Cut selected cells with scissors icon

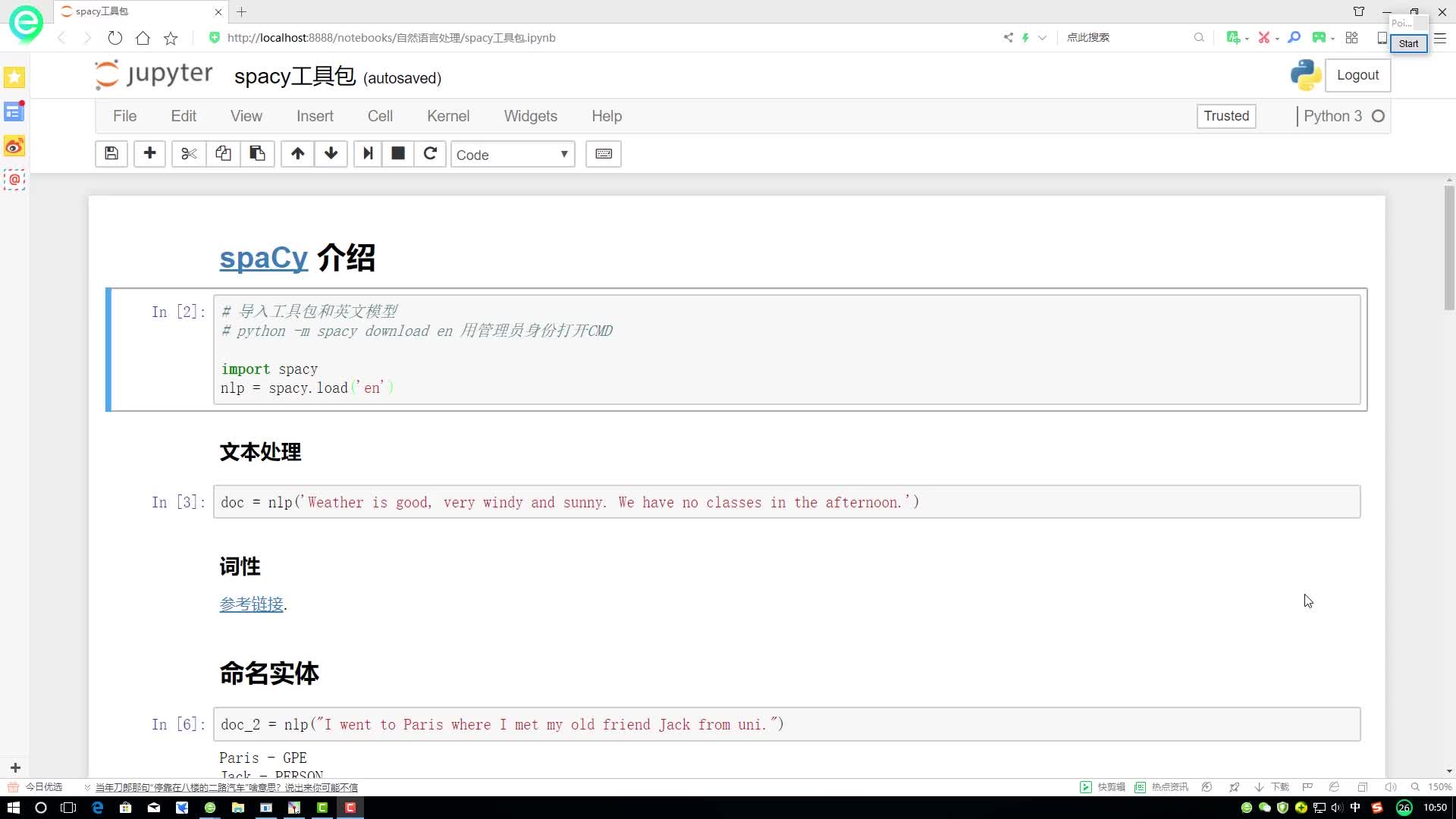(189, 154)
